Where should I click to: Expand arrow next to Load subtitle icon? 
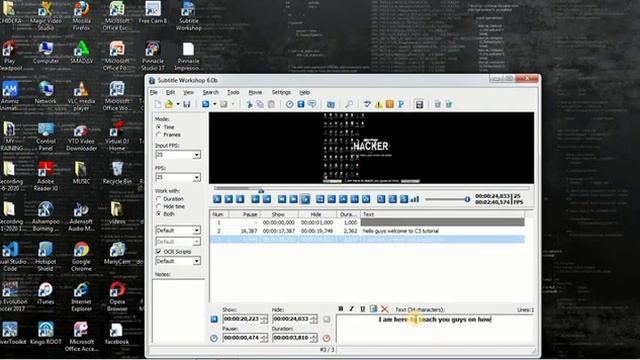pyautogui.click(x=178, y=104)
